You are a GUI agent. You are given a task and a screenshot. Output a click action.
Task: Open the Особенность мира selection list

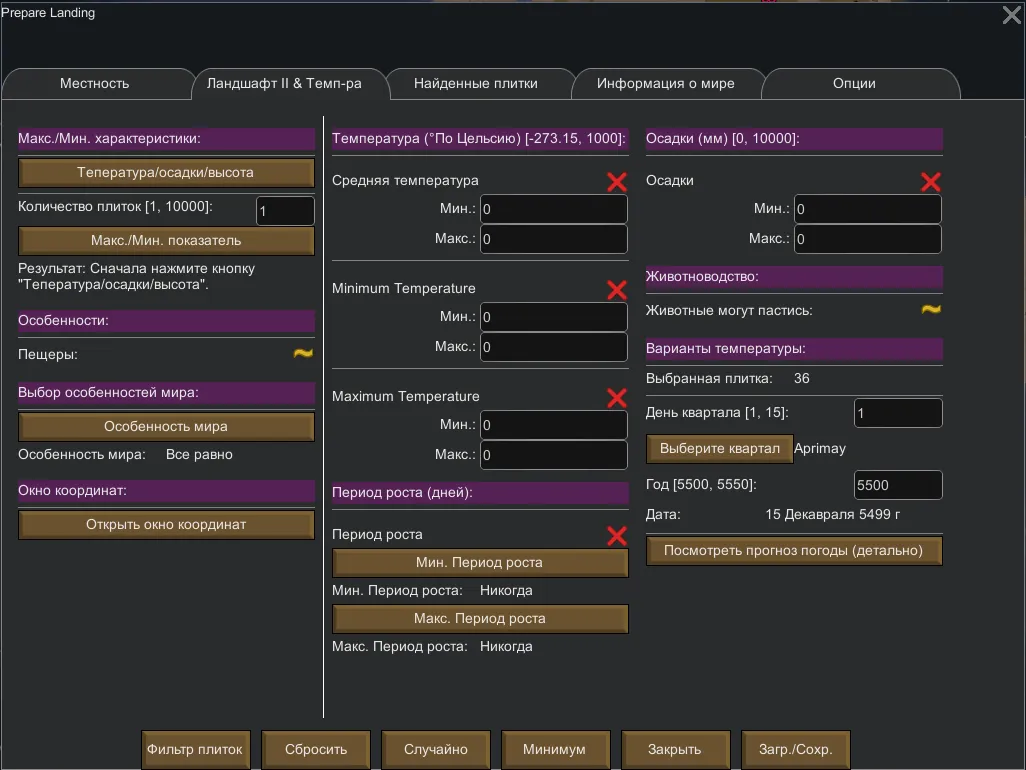(x=166, y=427)
